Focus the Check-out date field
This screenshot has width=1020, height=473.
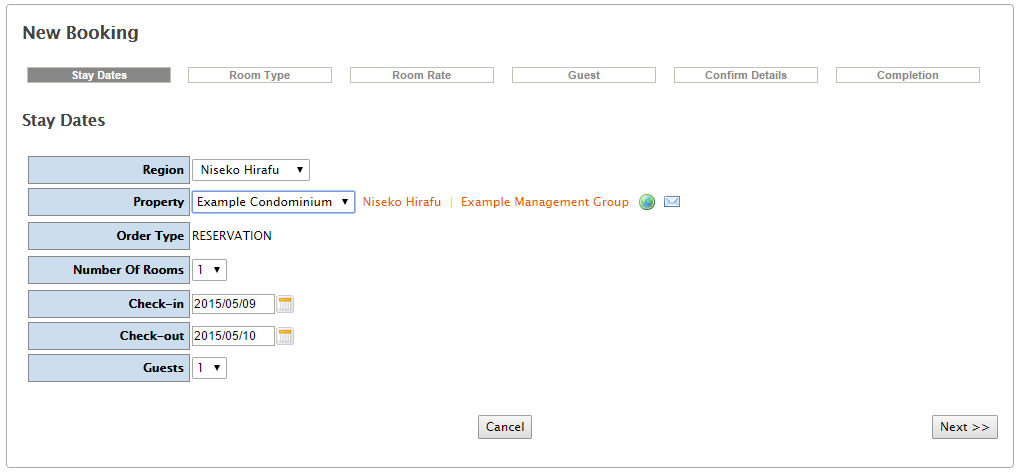tap(233, 336)
